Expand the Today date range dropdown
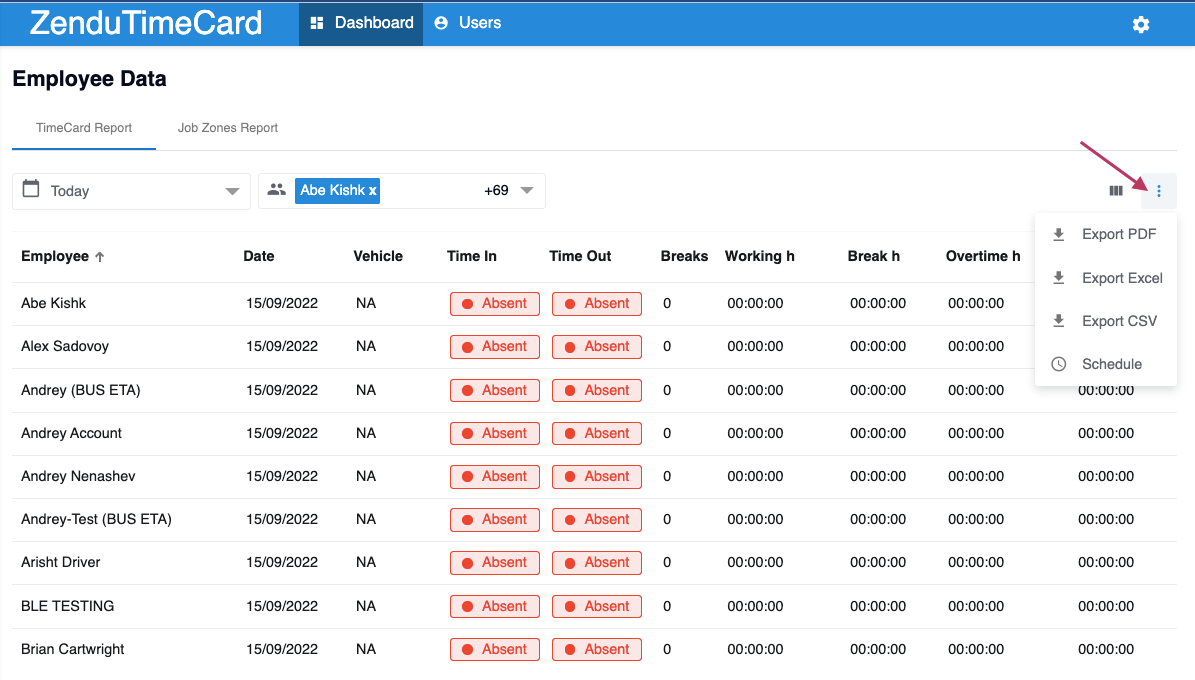The height and width of the screenshot is (680, 1195). [x=232, y=191]
